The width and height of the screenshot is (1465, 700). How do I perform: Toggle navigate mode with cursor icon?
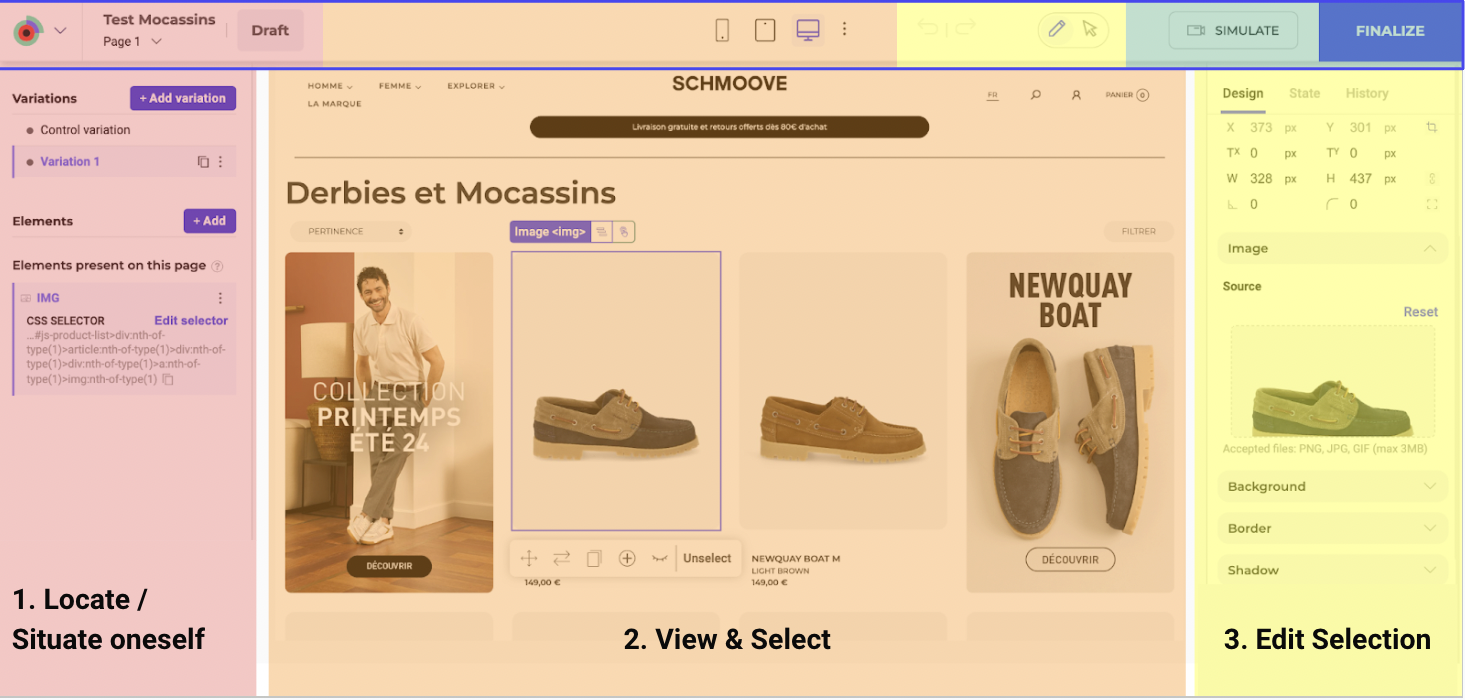click(1090, 30)
